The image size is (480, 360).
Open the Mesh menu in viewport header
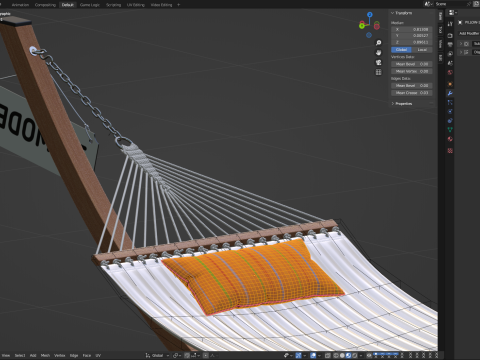pos(45,355)
